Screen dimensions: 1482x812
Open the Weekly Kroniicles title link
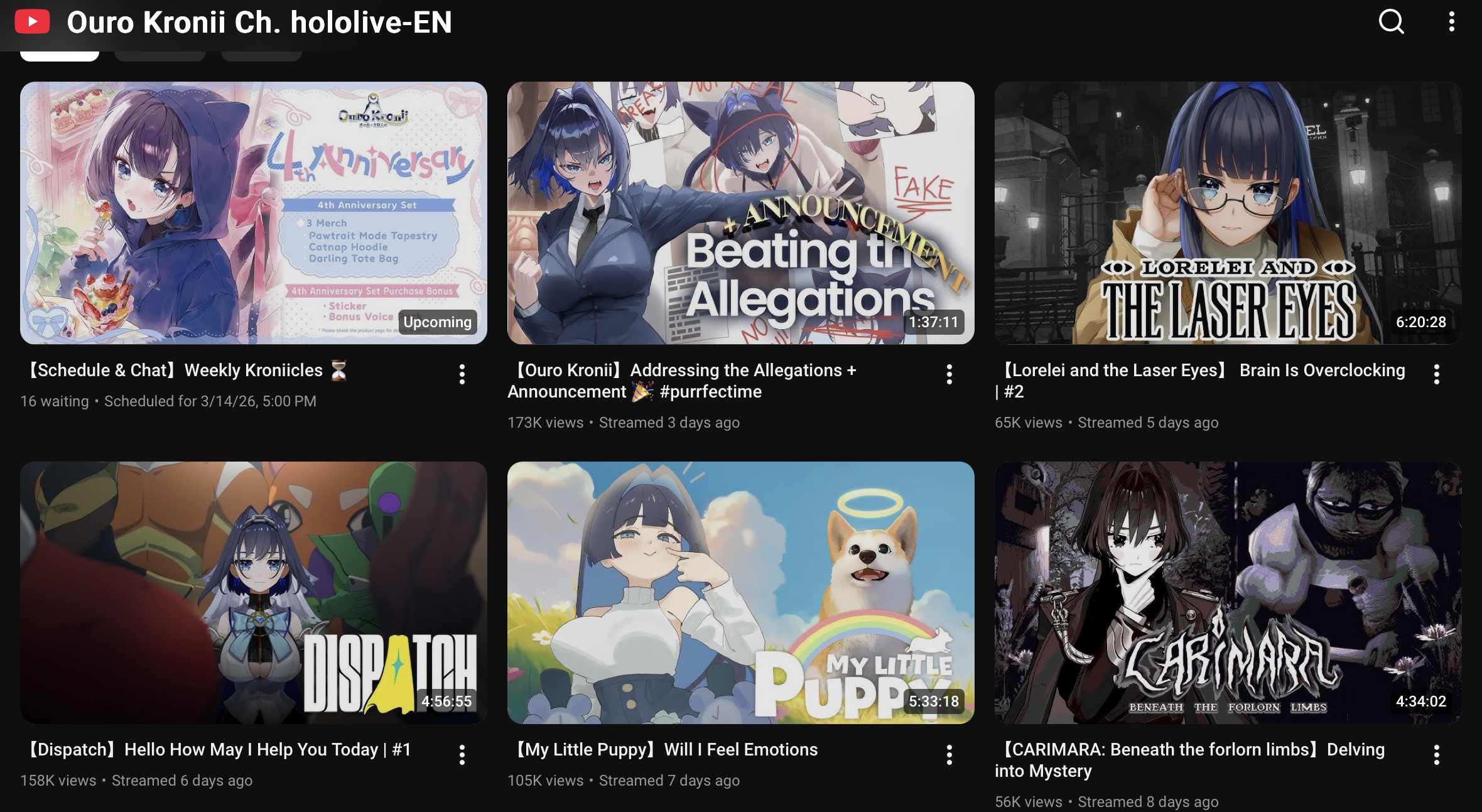pyautogui.click(x=185, y=371)
